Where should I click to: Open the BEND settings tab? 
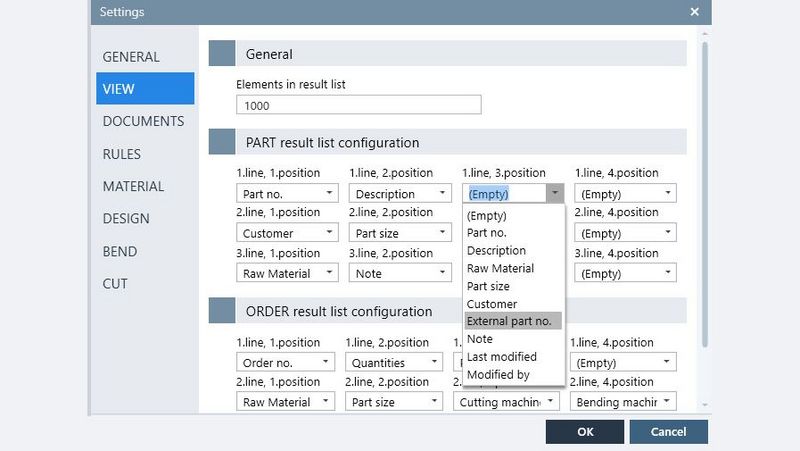[x=120, y=251]
